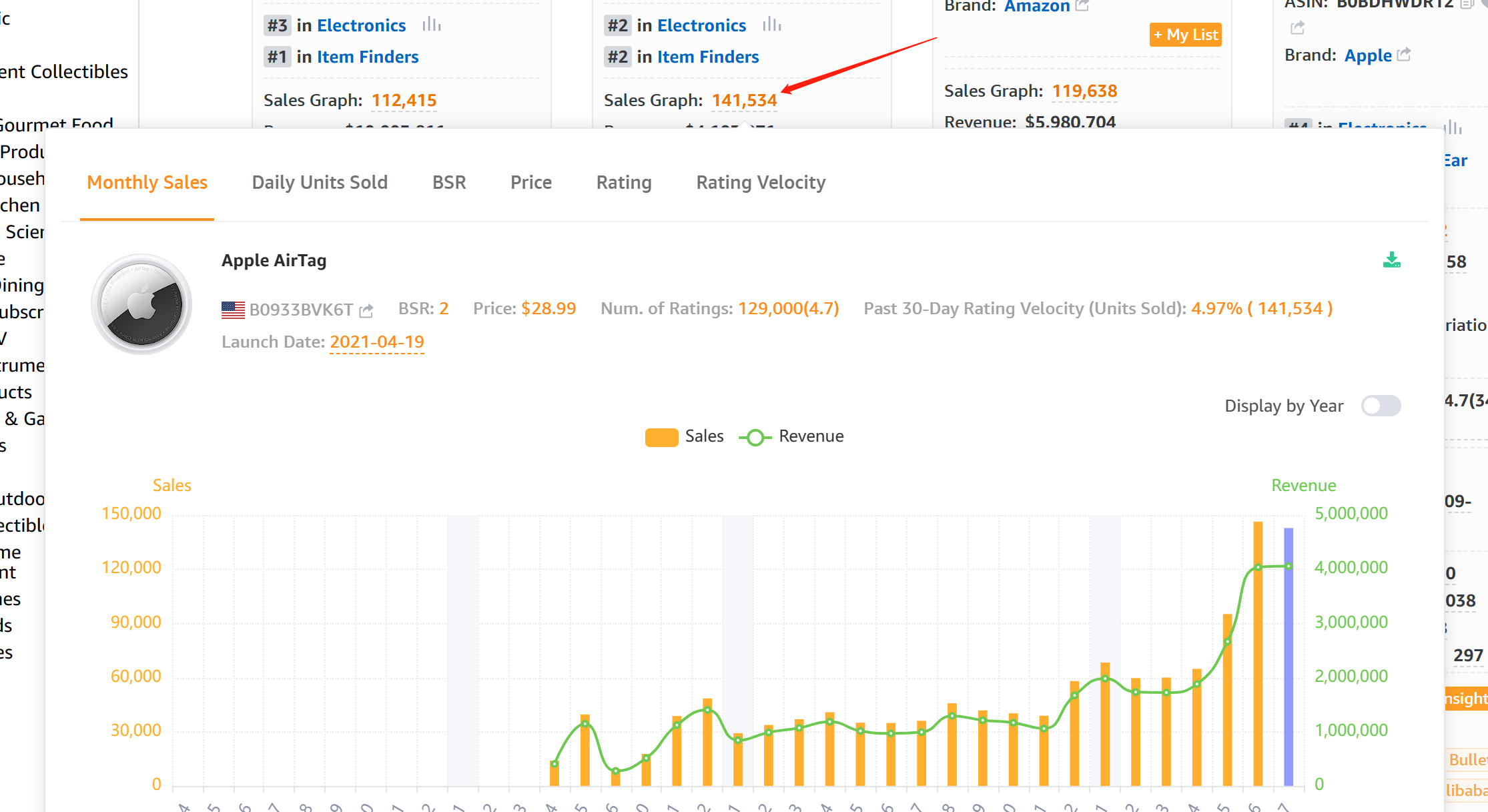Open sales graph value 119,638
This screenshot has width=1488, height=812.
1084,91
